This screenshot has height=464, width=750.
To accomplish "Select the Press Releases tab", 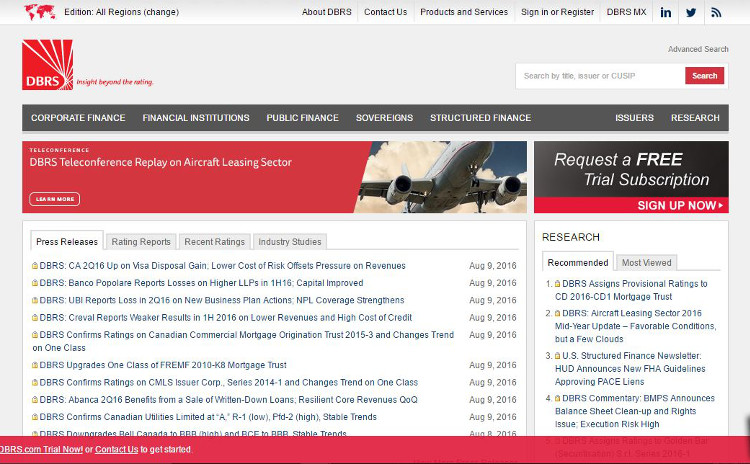I will pos(67,242).
